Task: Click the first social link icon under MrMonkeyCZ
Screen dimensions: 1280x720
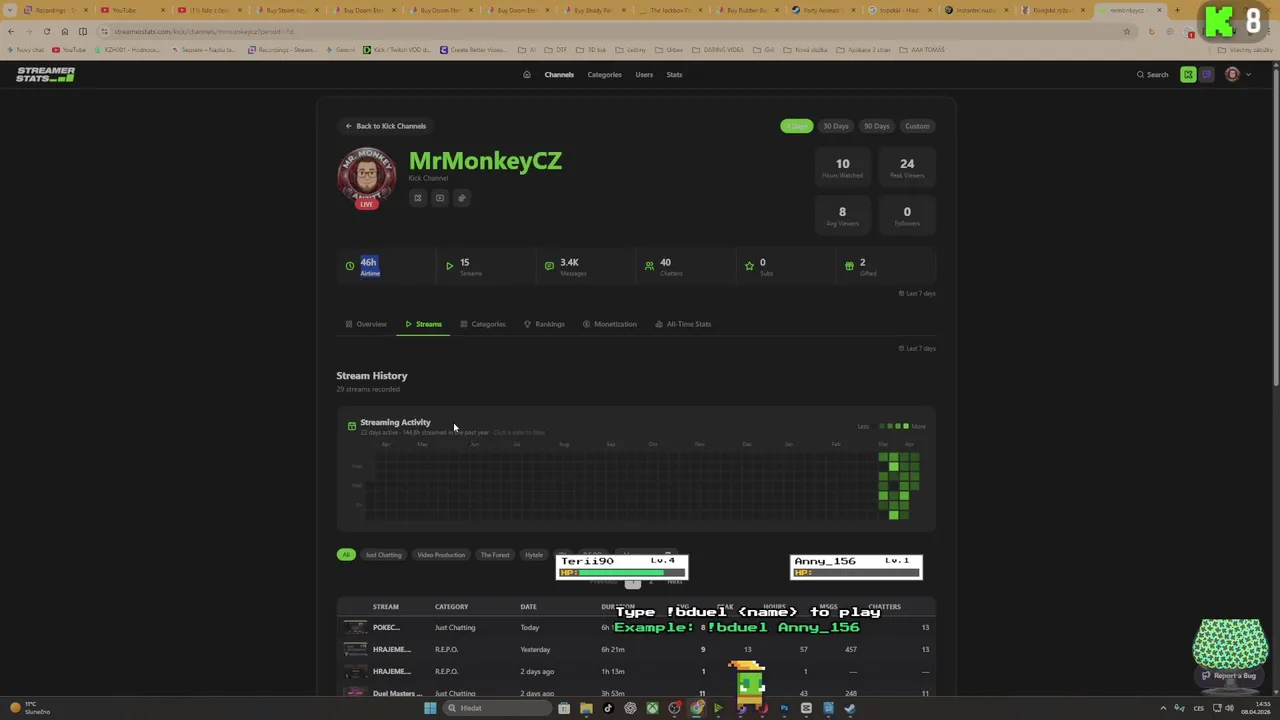Action: (x=418, y=198)
